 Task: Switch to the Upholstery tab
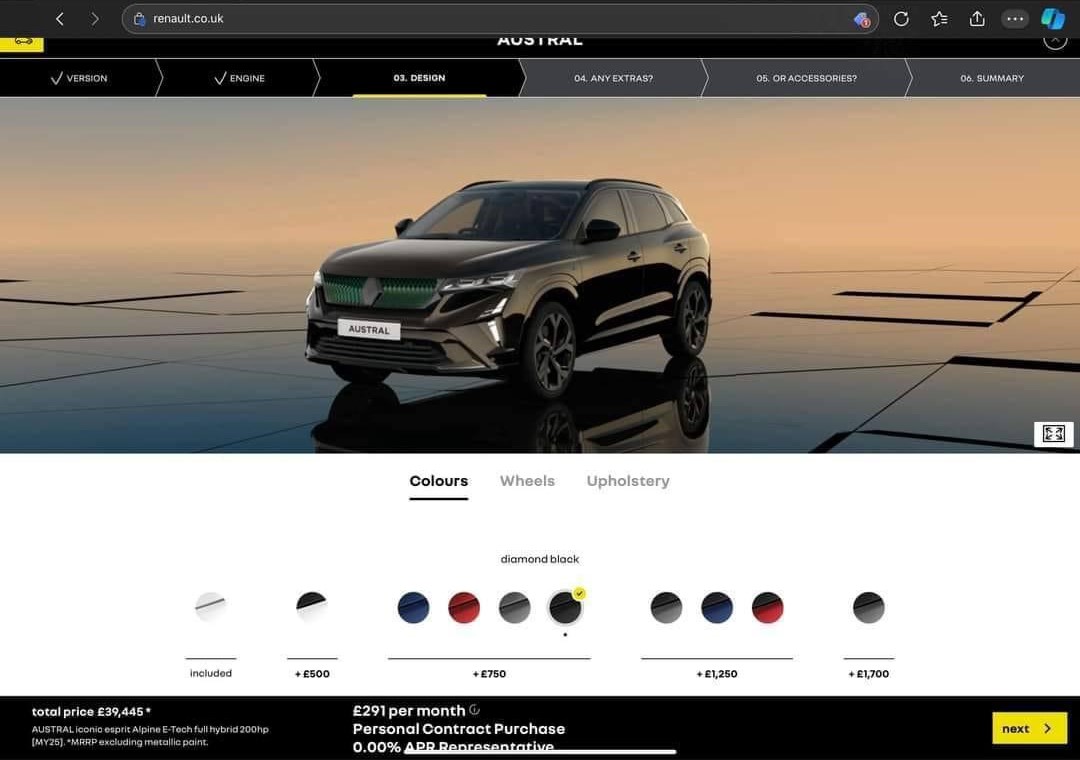[627, 481]
